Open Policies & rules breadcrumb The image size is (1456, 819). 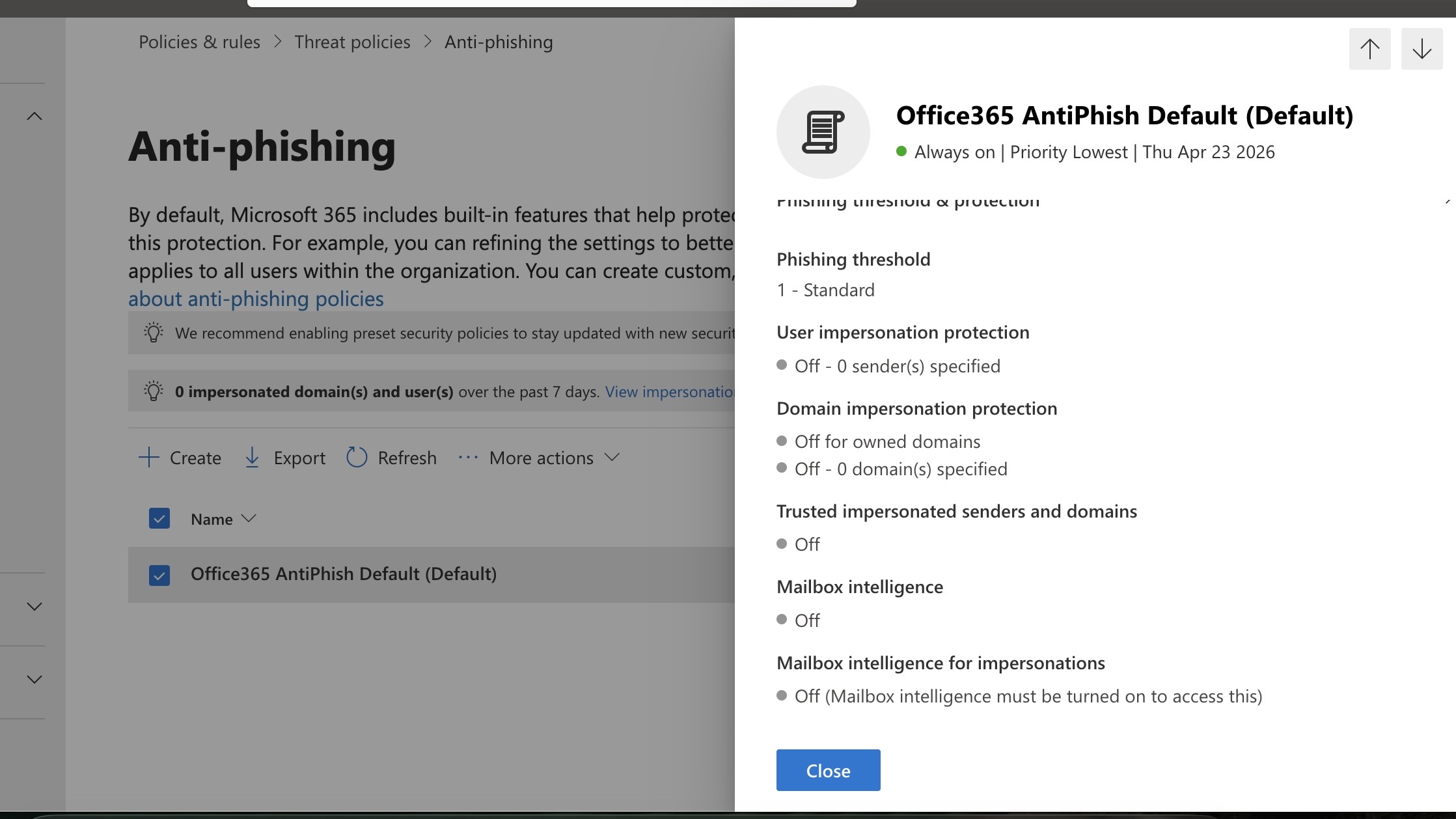point(199,42)
